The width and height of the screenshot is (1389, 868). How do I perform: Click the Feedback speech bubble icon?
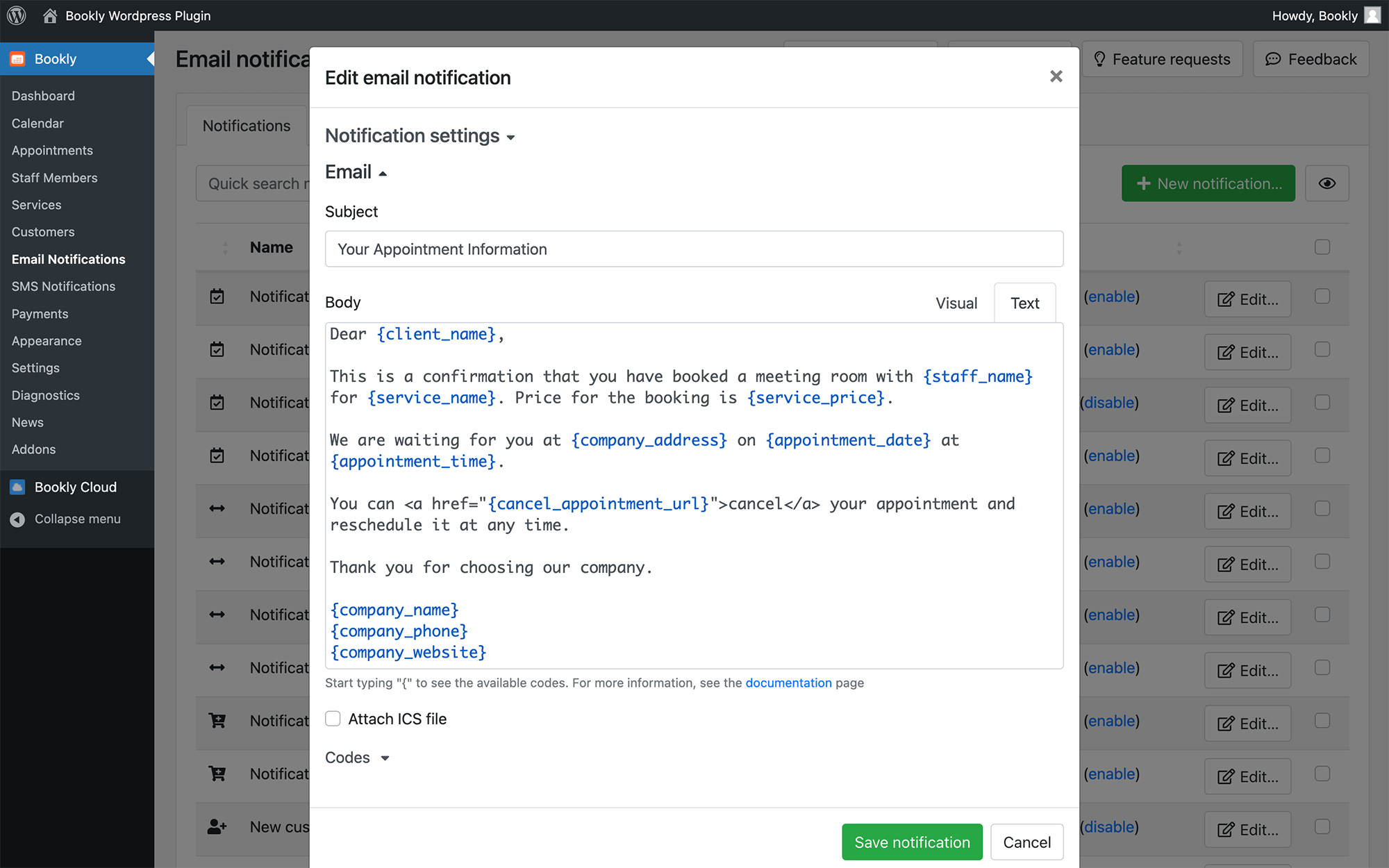[x=1273, y=59]
